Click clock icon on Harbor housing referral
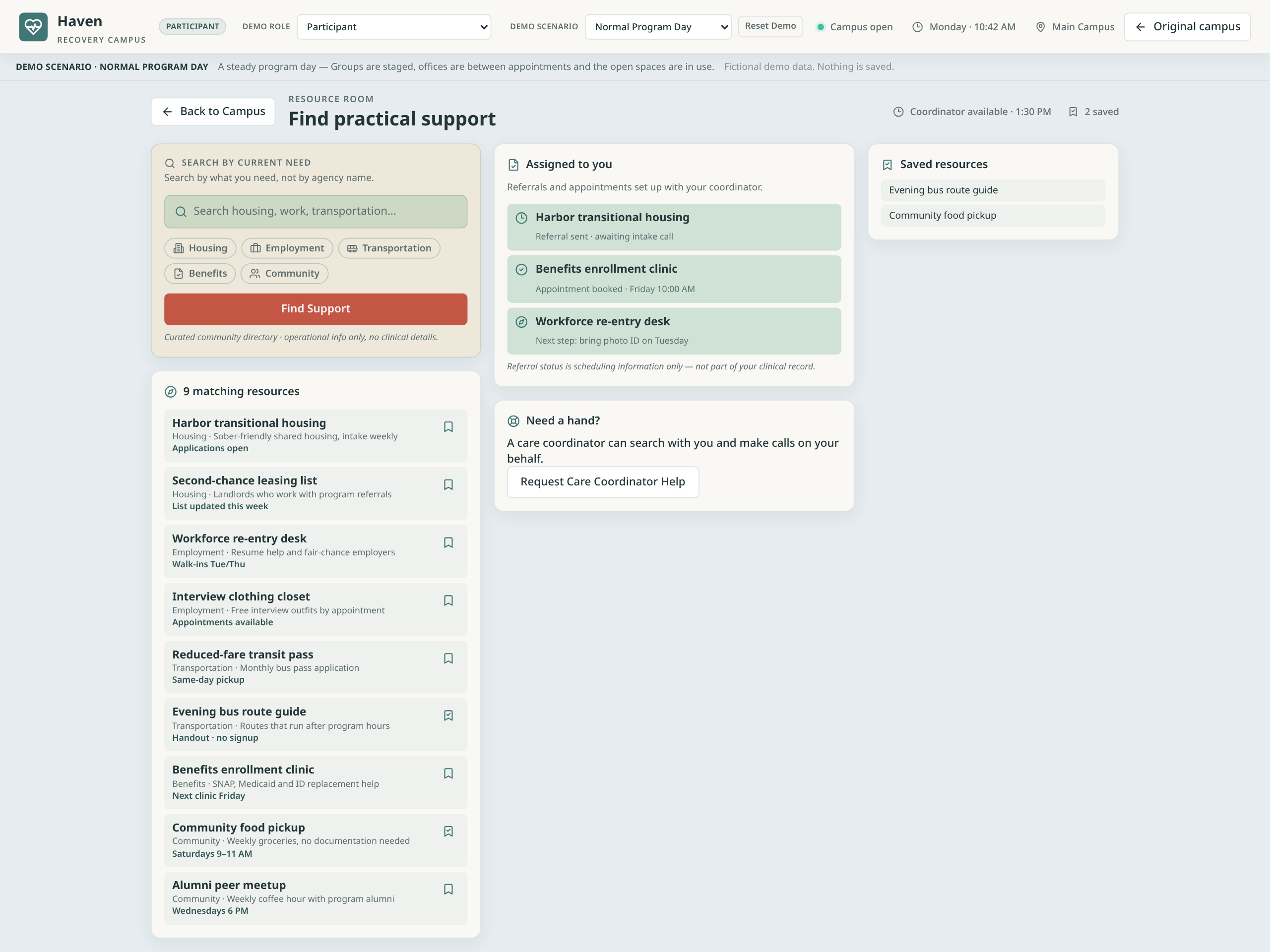This screenshot has width=1270, height=952. pyautogui.click(x=521, y=218)
